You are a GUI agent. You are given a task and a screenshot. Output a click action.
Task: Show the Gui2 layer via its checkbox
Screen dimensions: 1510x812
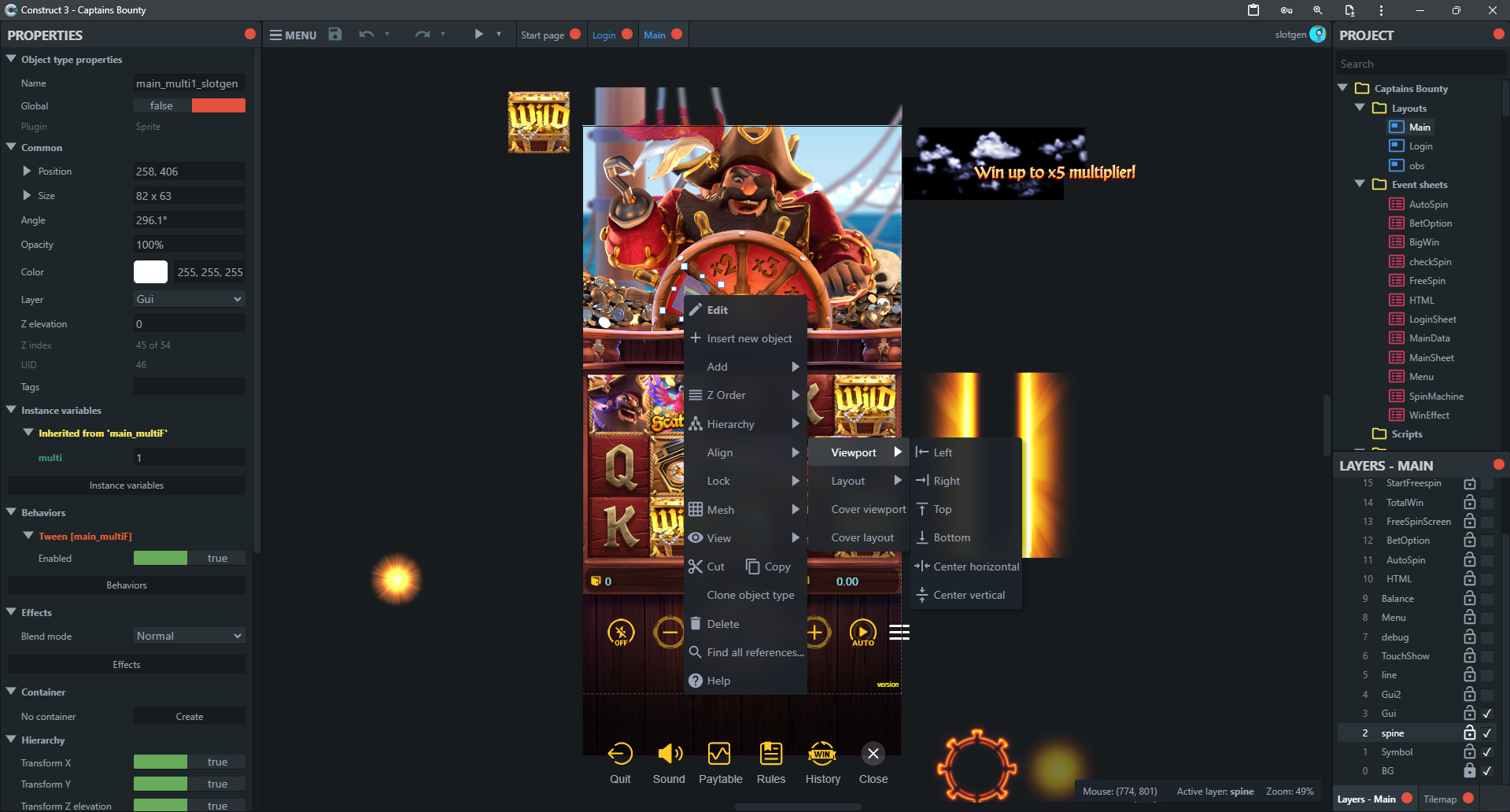[x=1487, y=695]
